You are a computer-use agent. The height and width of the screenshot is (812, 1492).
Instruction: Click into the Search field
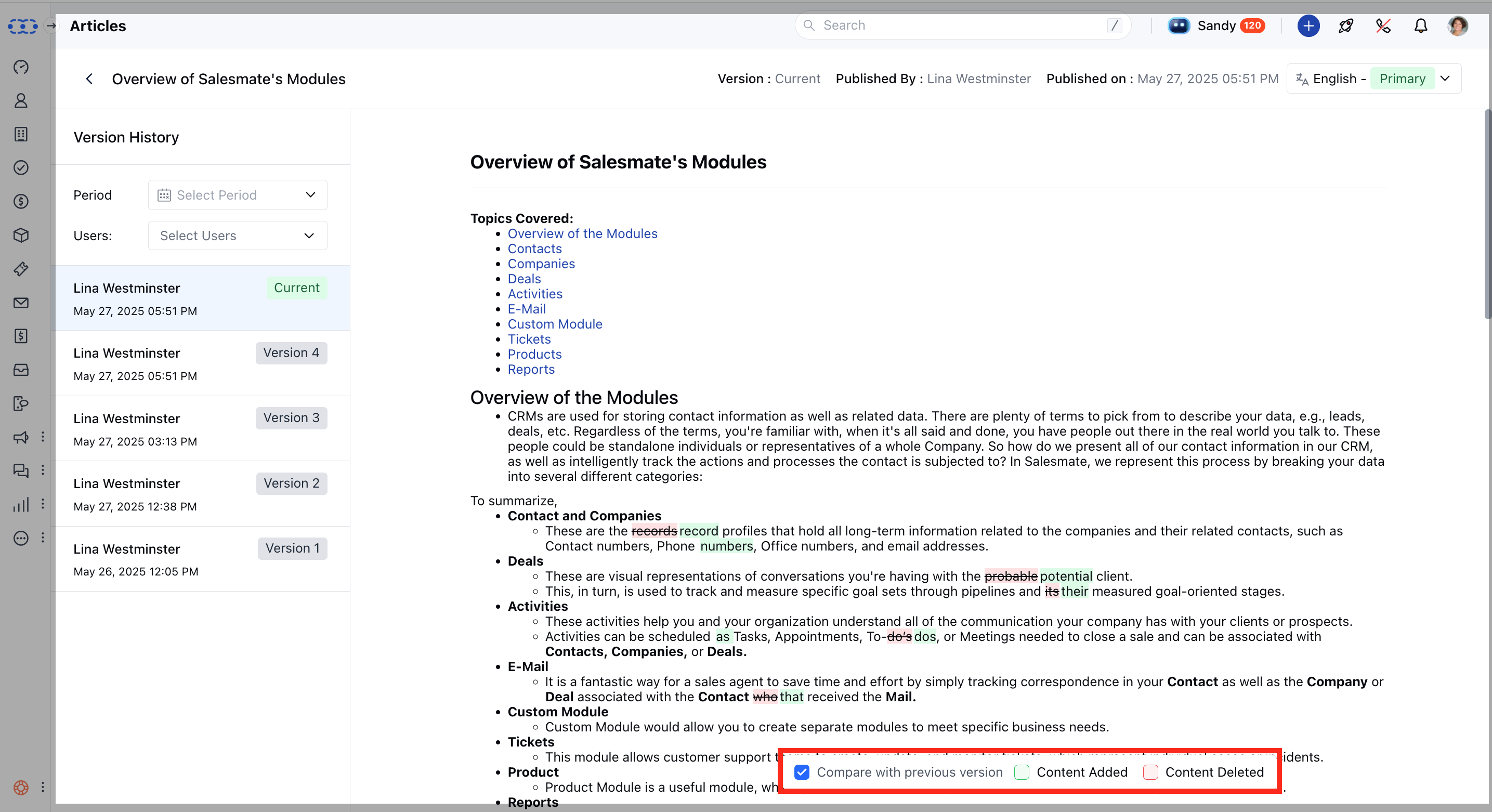(x=962, y=25)
